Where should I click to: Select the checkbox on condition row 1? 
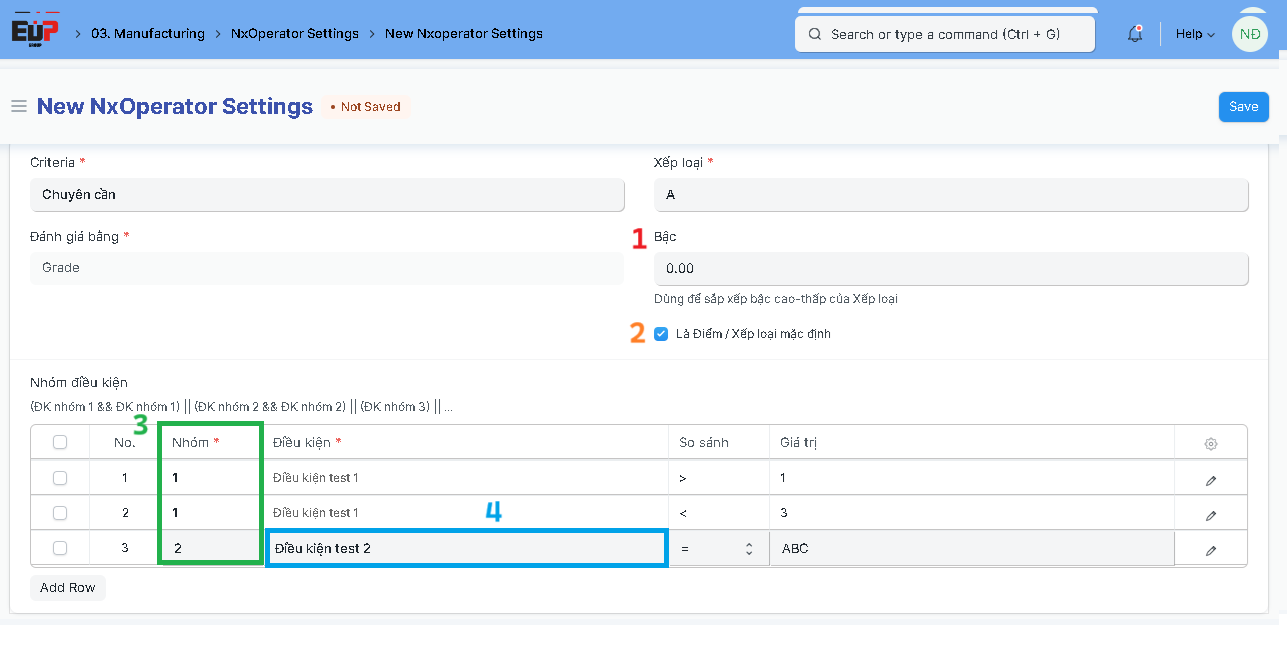tap(59, 478)
